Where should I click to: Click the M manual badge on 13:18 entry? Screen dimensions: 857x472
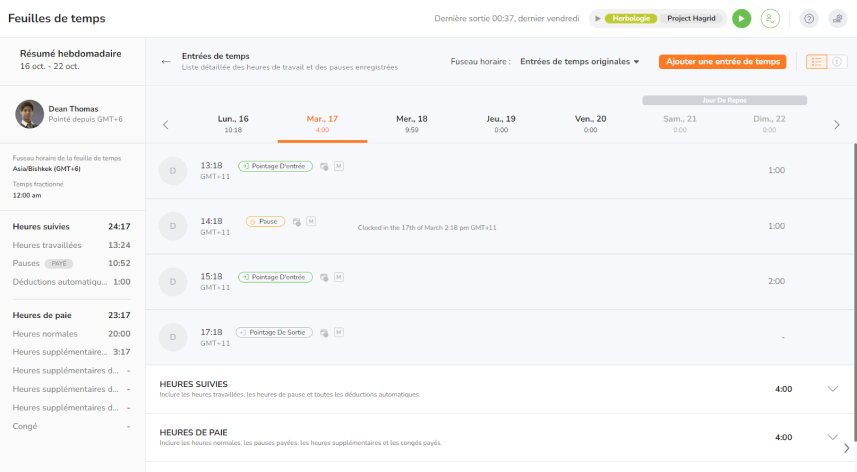pos(339,166)
